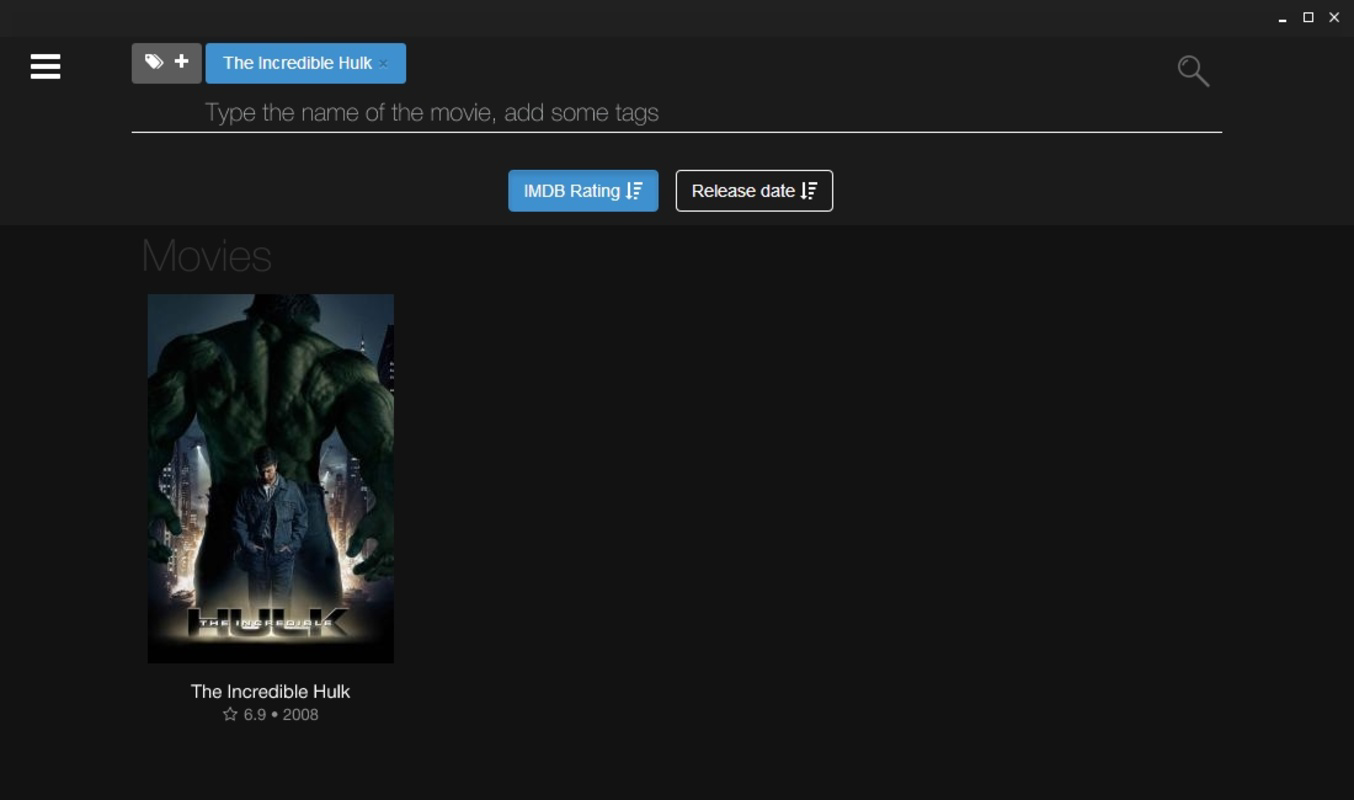
Task: Minimize the application window
Action: coord(1282,18)
